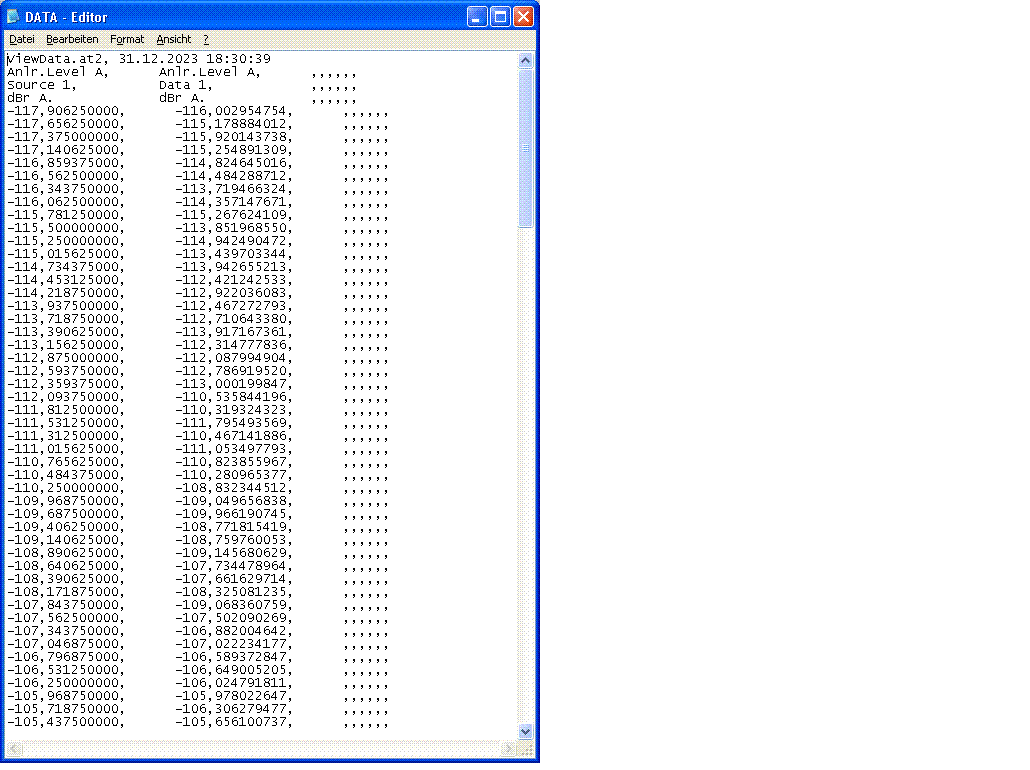Click the vertical scrollbar up arrow

[526, 60]
